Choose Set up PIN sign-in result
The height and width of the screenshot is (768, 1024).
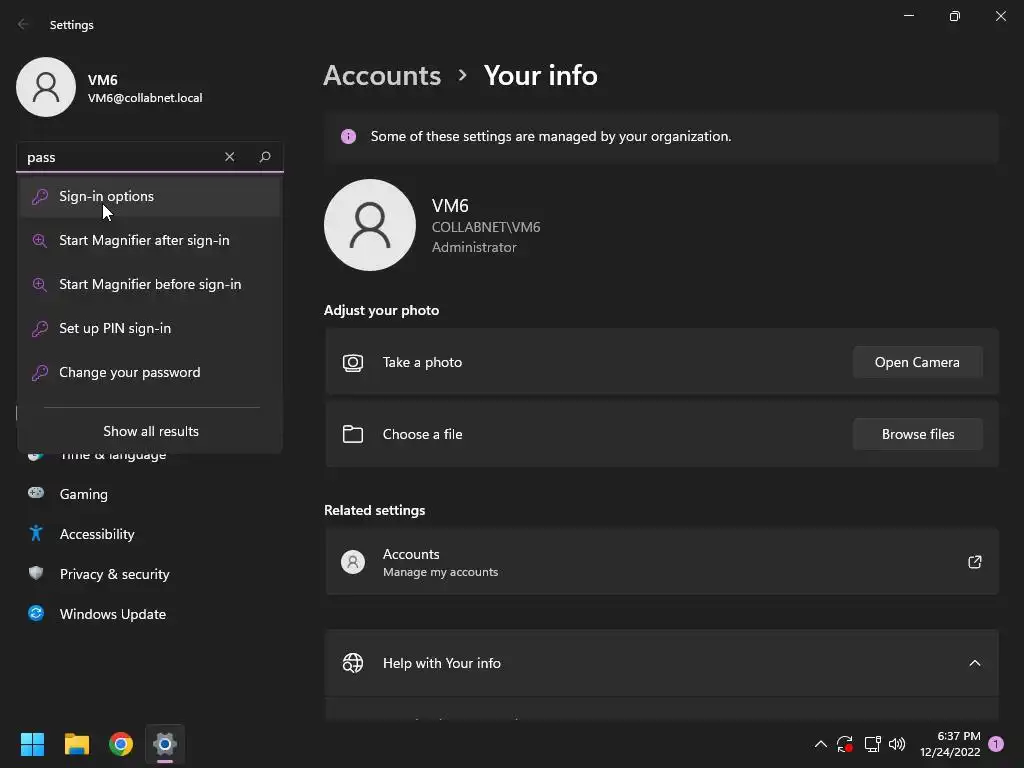point(115,328)
